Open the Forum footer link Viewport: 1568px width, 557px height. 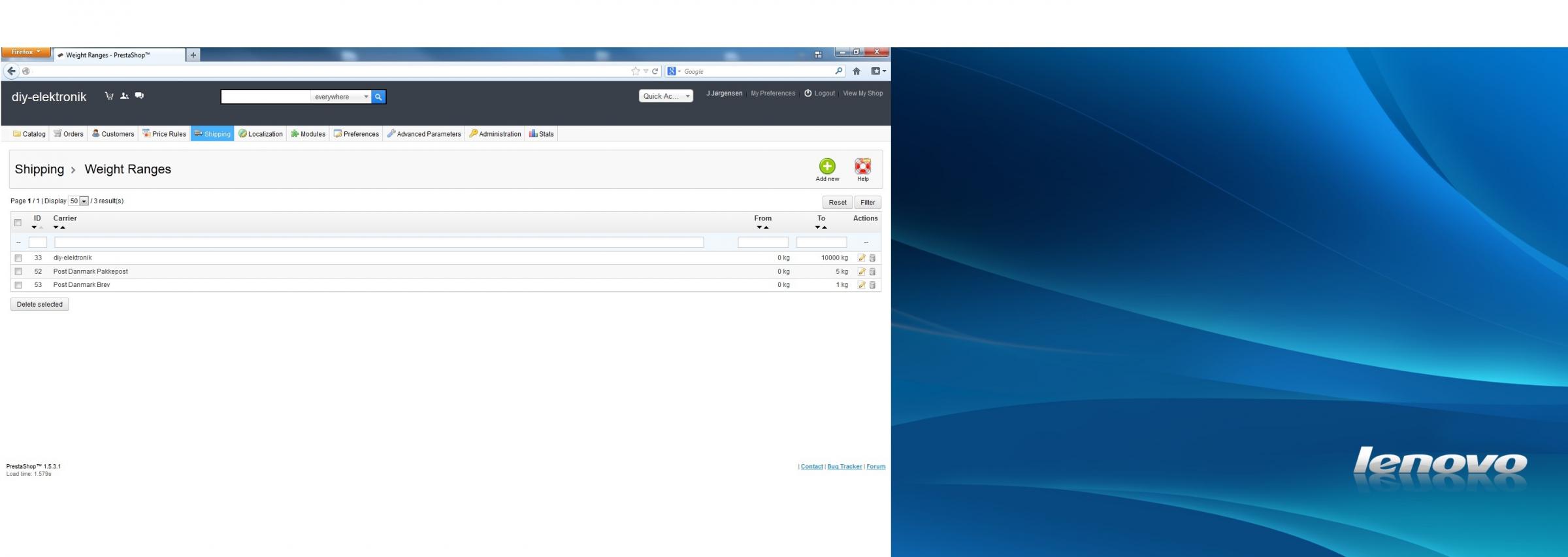coord(876,467)
